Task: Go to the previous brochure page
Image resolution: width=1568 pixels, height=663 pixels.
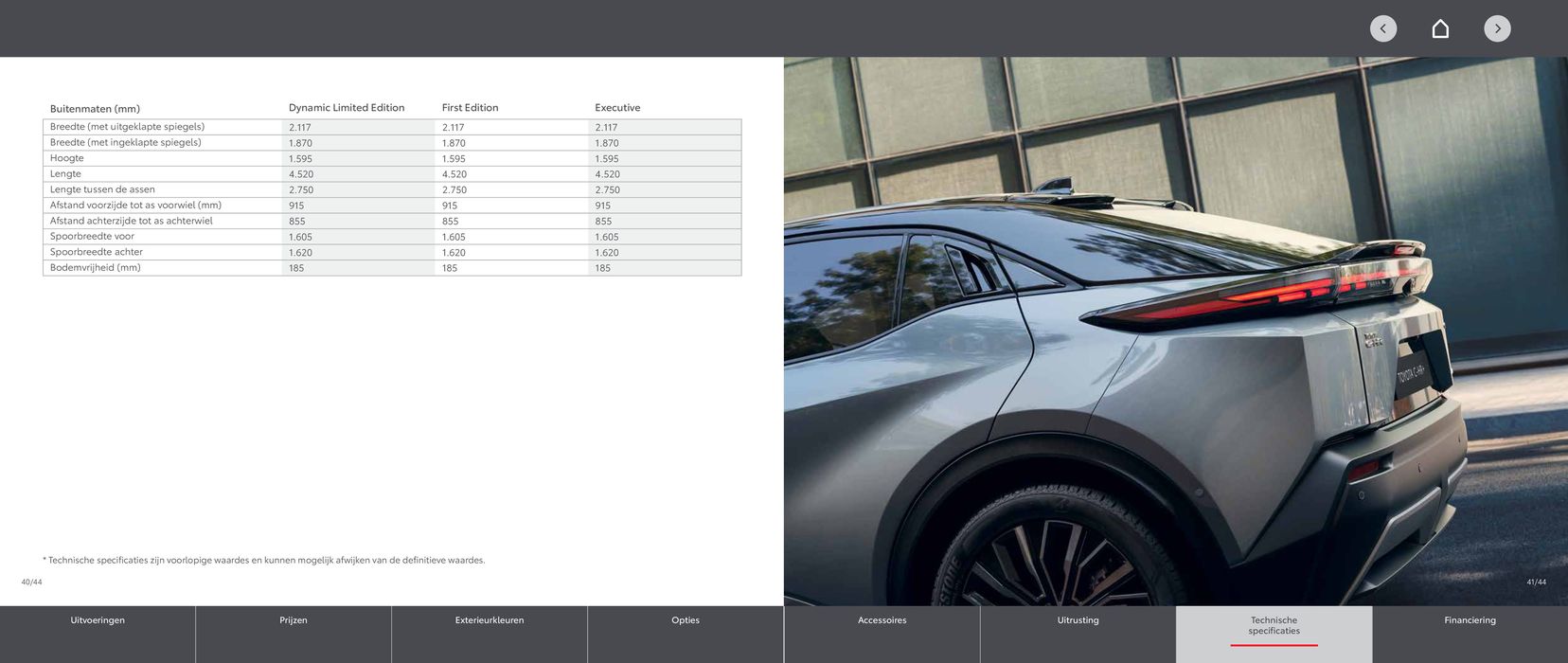Action: pyautogui.click(x=1382, y=28)
